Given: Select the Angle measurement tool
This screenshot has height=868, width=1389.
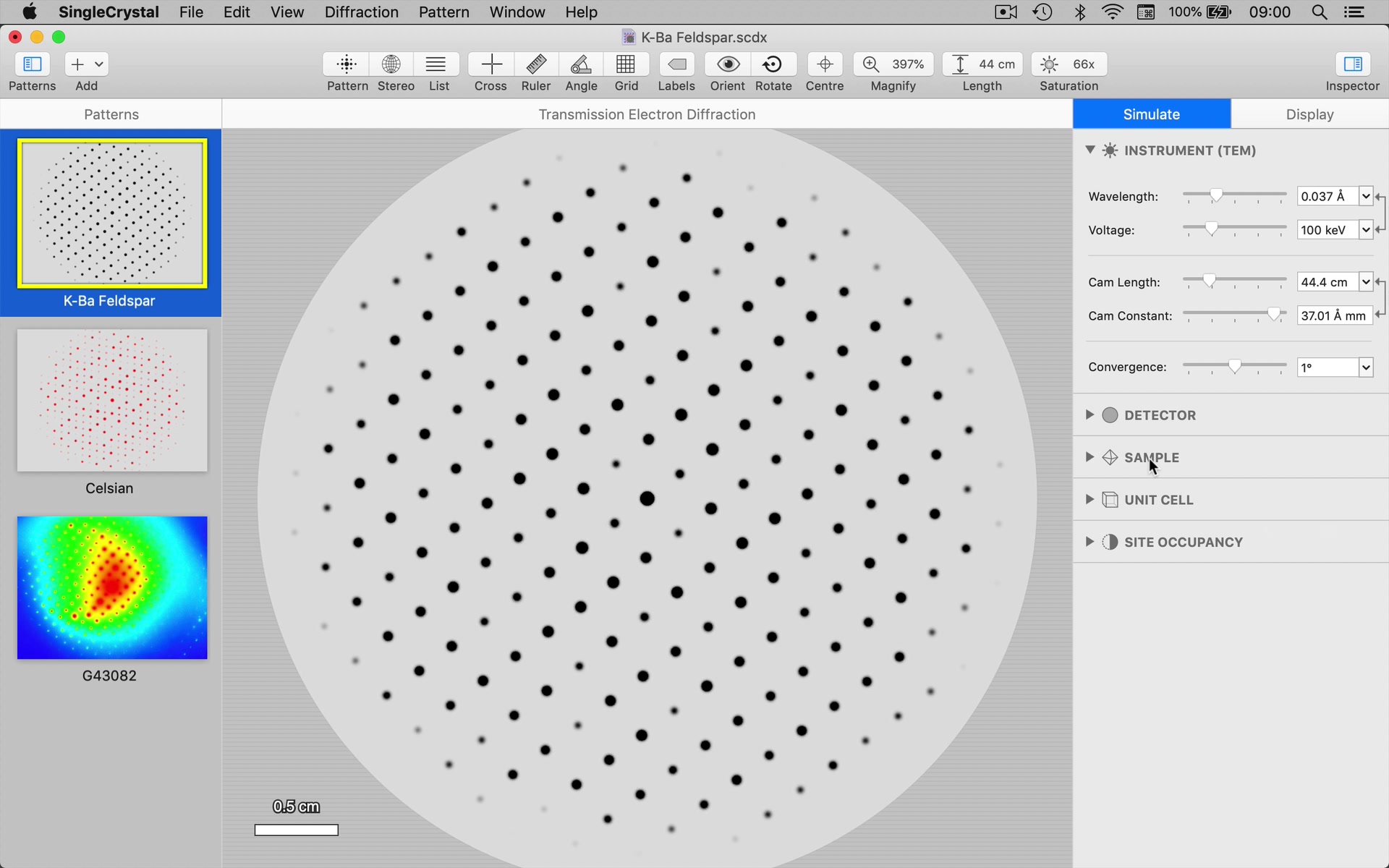Looking at the screenshot, I should [580, 70].
